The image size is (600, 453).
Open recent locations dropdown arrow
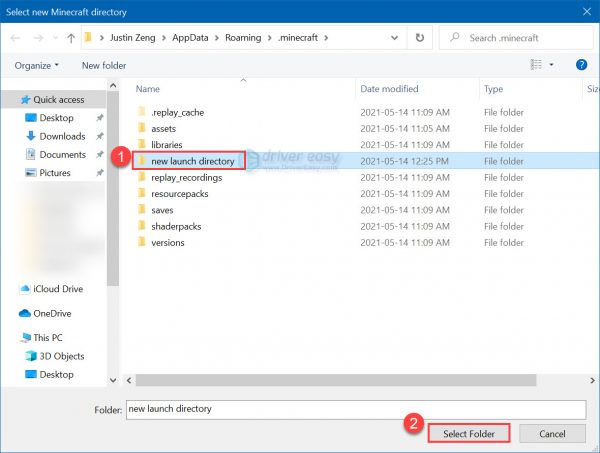coord(55,38)
